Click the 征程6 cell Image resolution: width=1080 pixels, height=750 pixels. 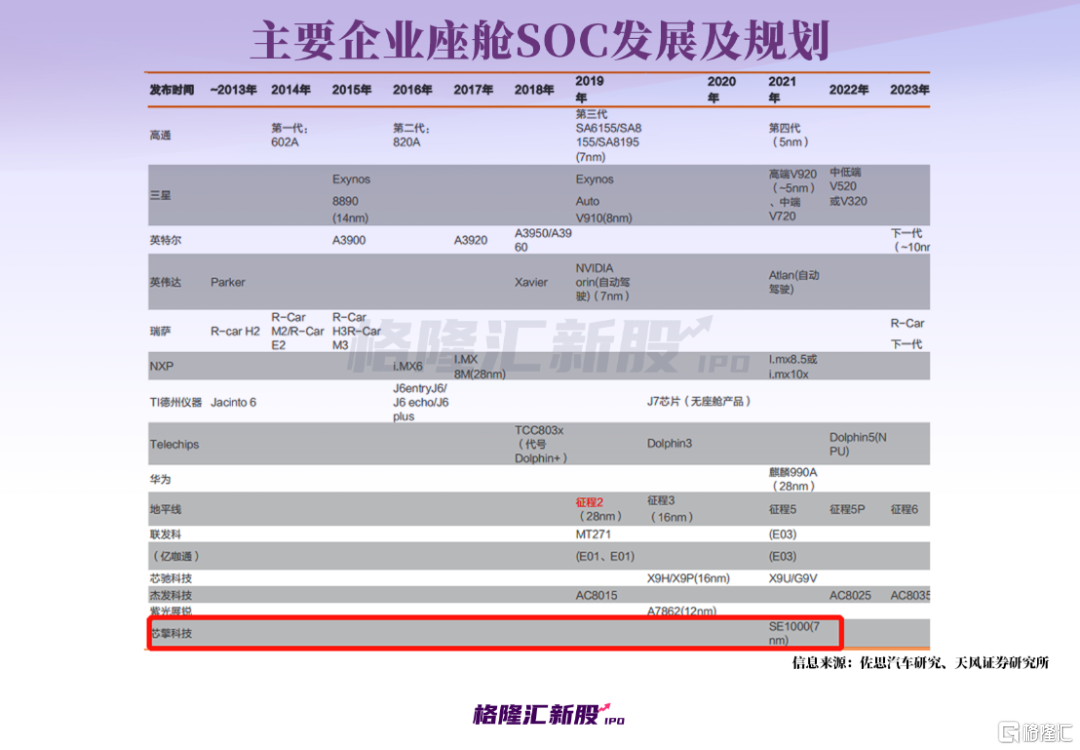click(904, 510)
